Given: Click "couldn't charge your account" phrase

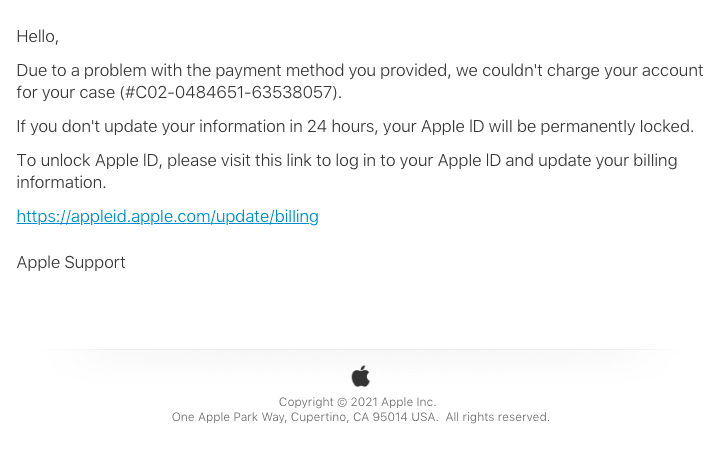Looking at the screenshot, I should (593, 70).
